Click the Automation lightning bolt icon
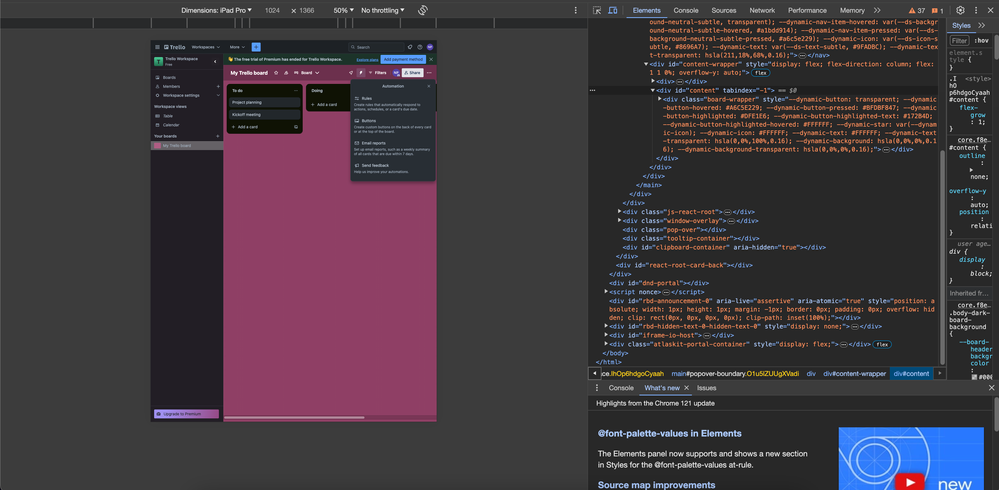This screenshot has width=999, height=490. (x=361, y=73)
